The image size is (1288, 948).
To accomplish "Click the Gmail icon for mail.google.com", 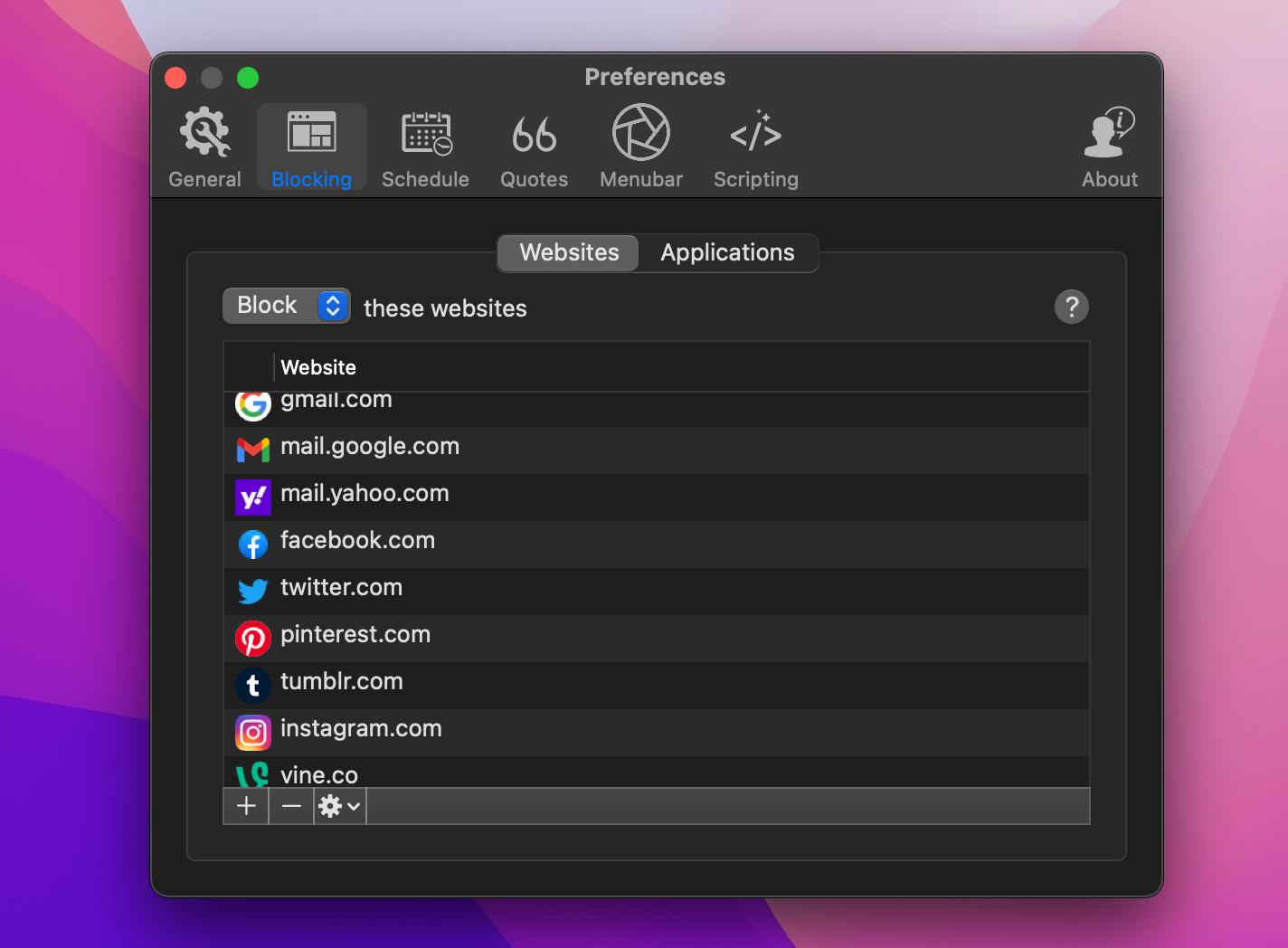I will click(253, 449).
